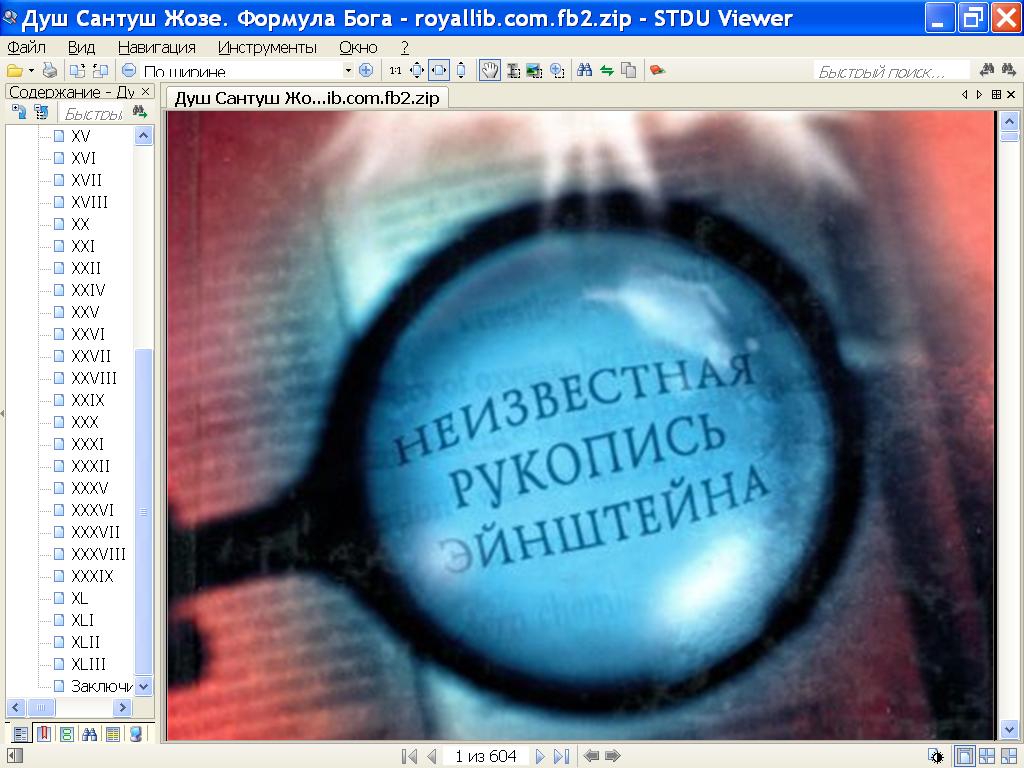Print the document using the printer icon
Screen dimensions: 1024x768
tap(50, 71)
